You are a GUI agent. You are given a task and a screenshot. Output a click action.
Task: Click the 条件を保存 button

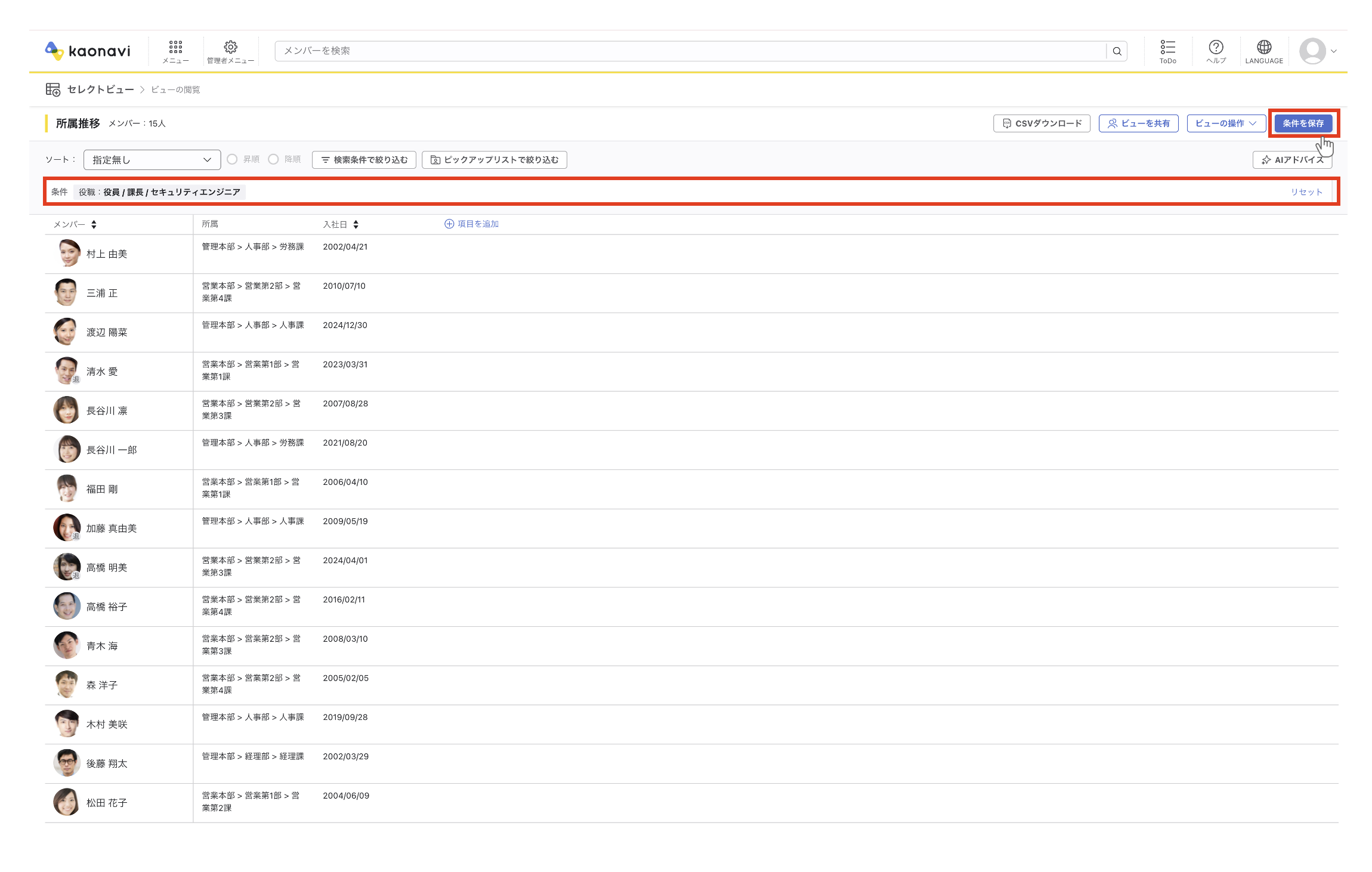1303,123
